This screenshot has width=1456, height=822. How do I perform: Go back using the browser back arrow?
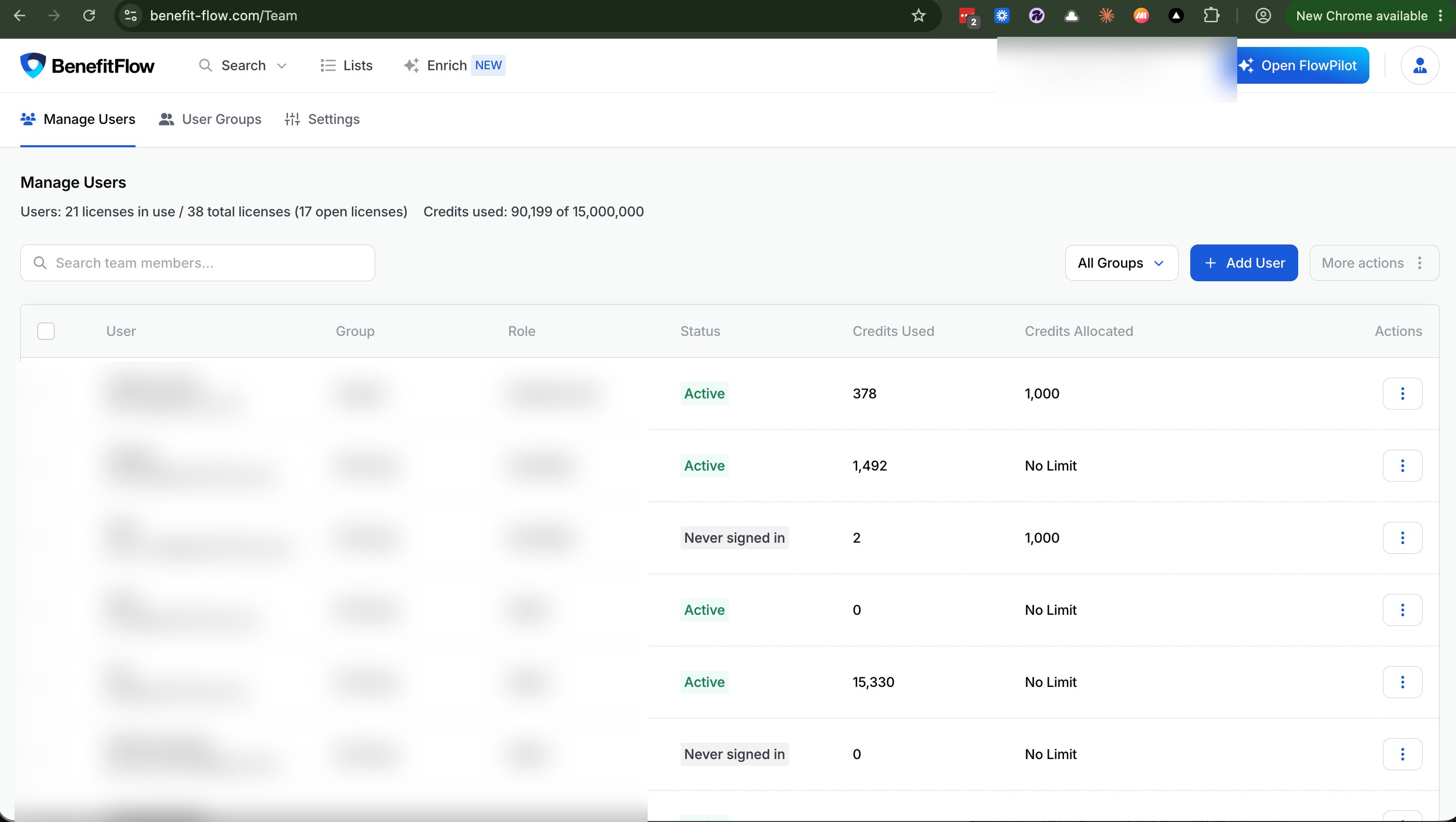click(x=19, y=16)
